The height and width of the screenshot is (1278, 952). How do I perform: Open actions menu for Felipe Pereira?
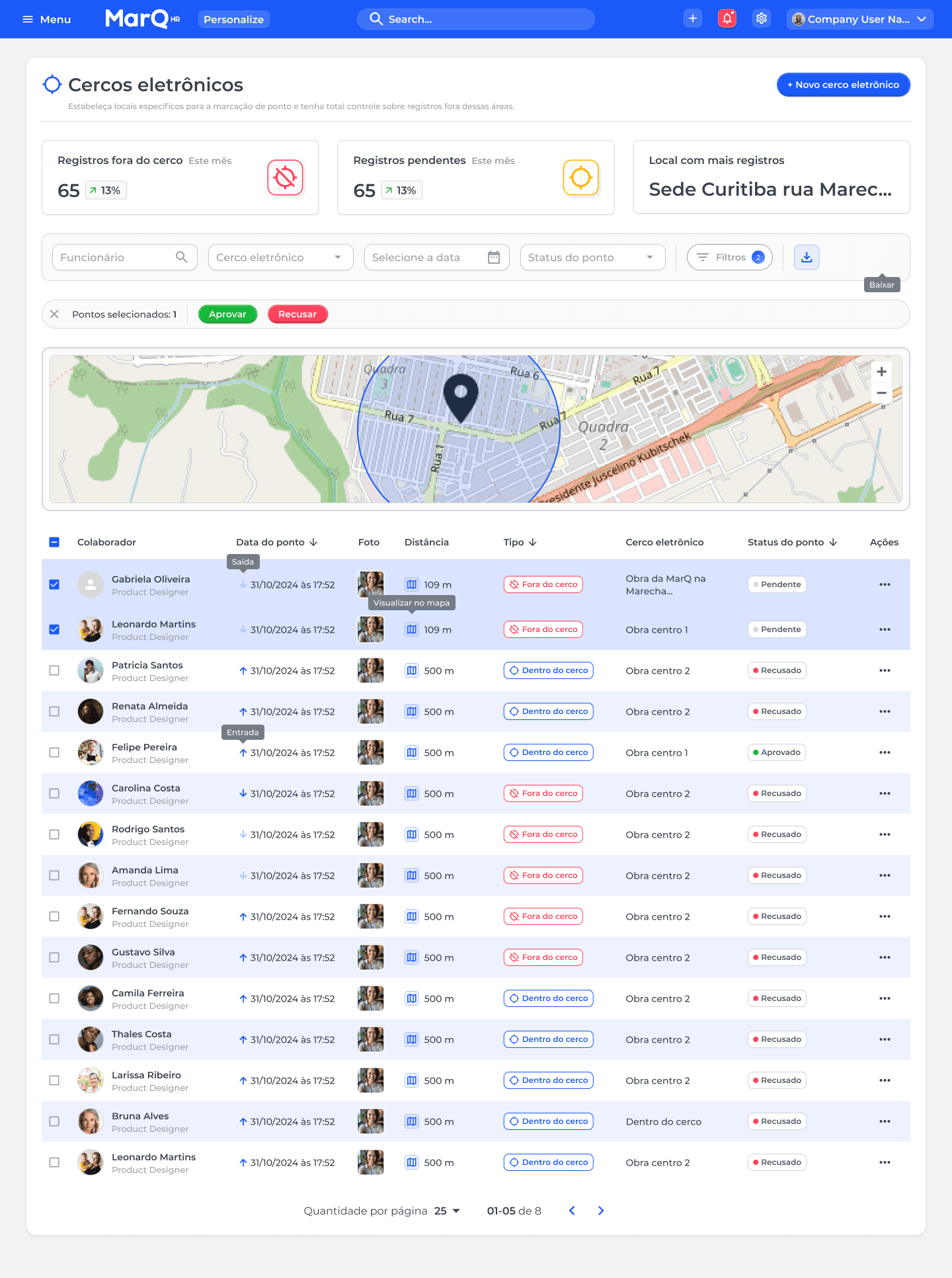tap(885, 752)
